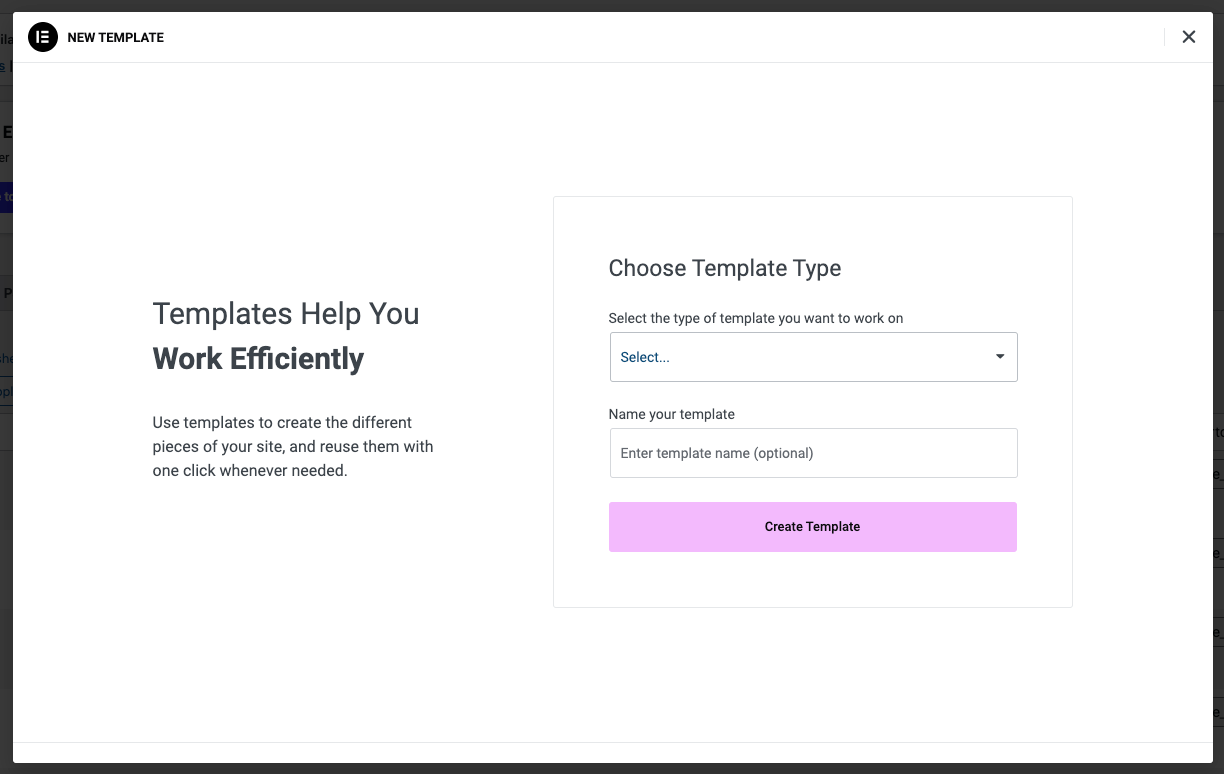Click the Templates Help You heading

(x=285, y=314)
